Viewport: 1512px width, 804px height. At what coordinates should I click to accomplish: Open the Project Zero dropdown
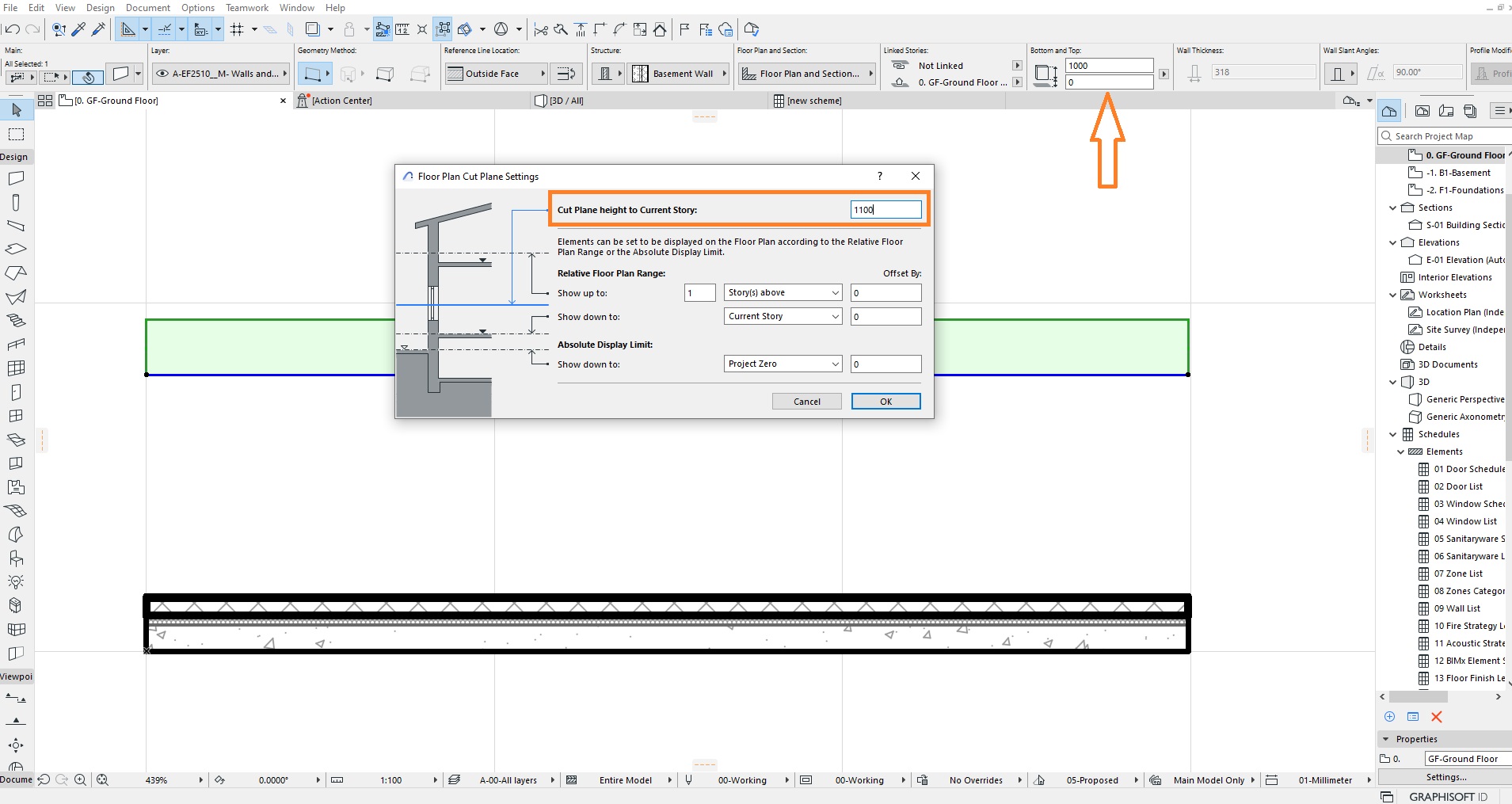pyautogui.click(x=783, y=364)
